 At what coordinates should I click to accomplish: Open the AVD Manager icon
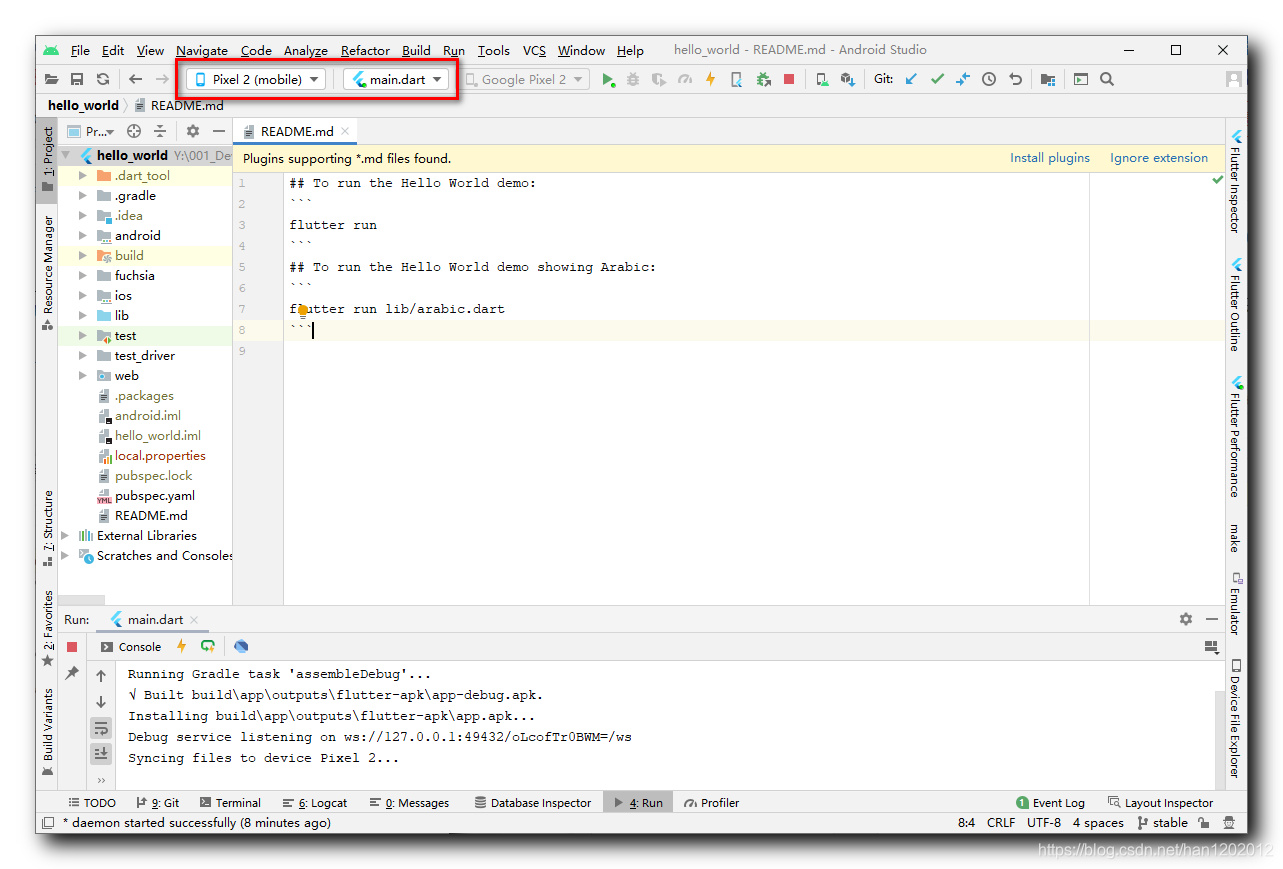[821, 79]
